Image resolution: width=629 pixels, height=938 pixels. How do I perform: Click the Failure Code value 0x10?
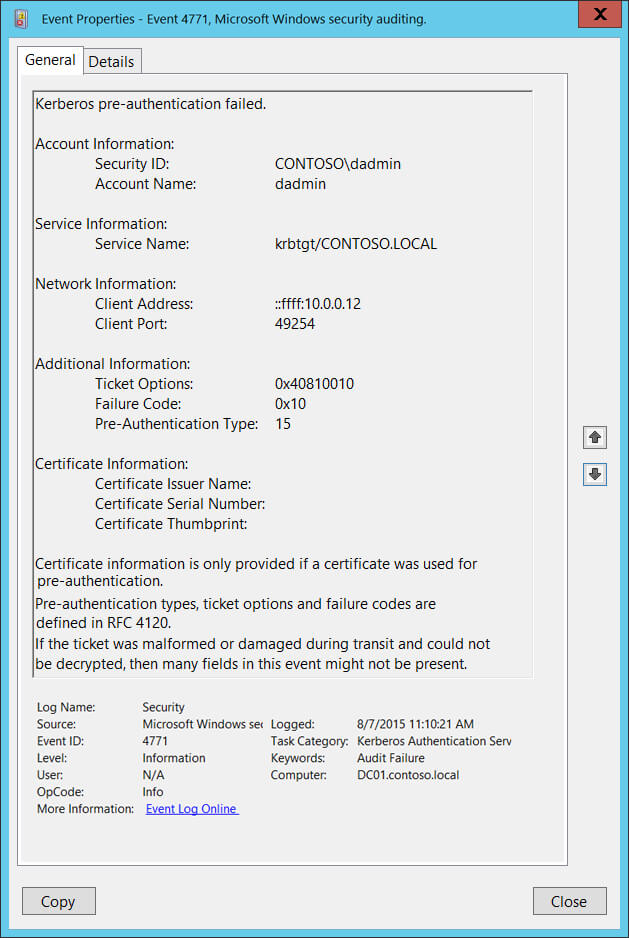290,404
